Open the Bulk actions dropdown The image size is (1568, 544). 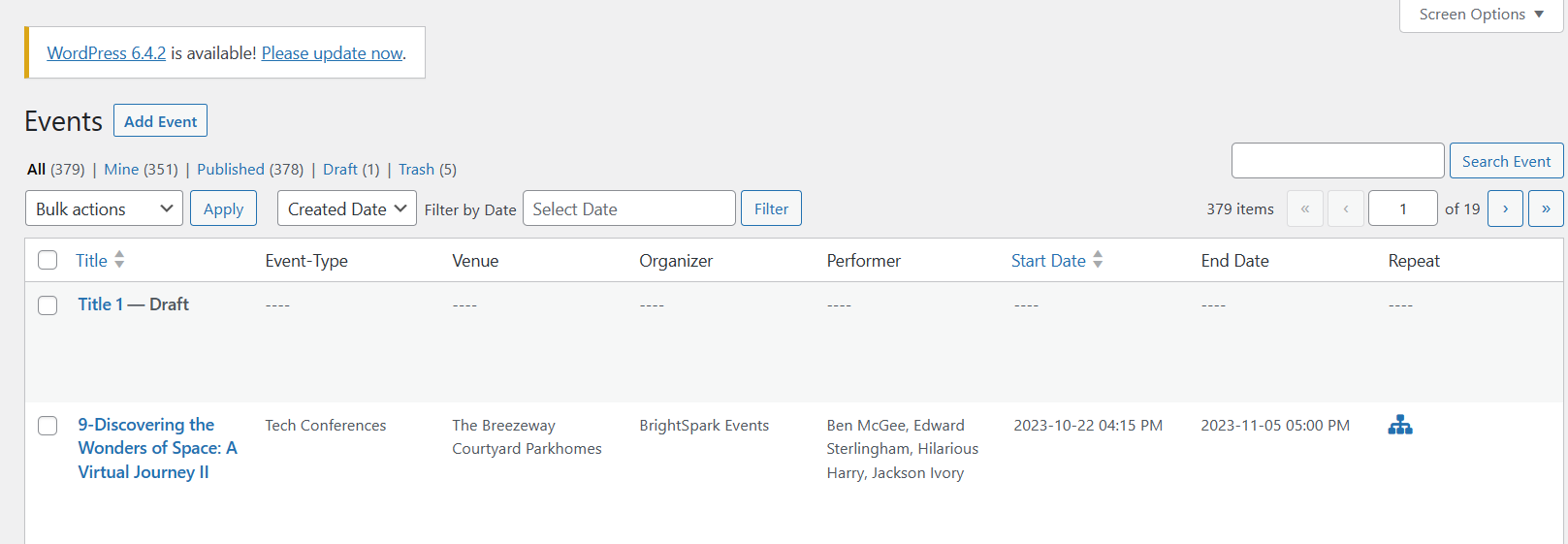click(104, 208)
